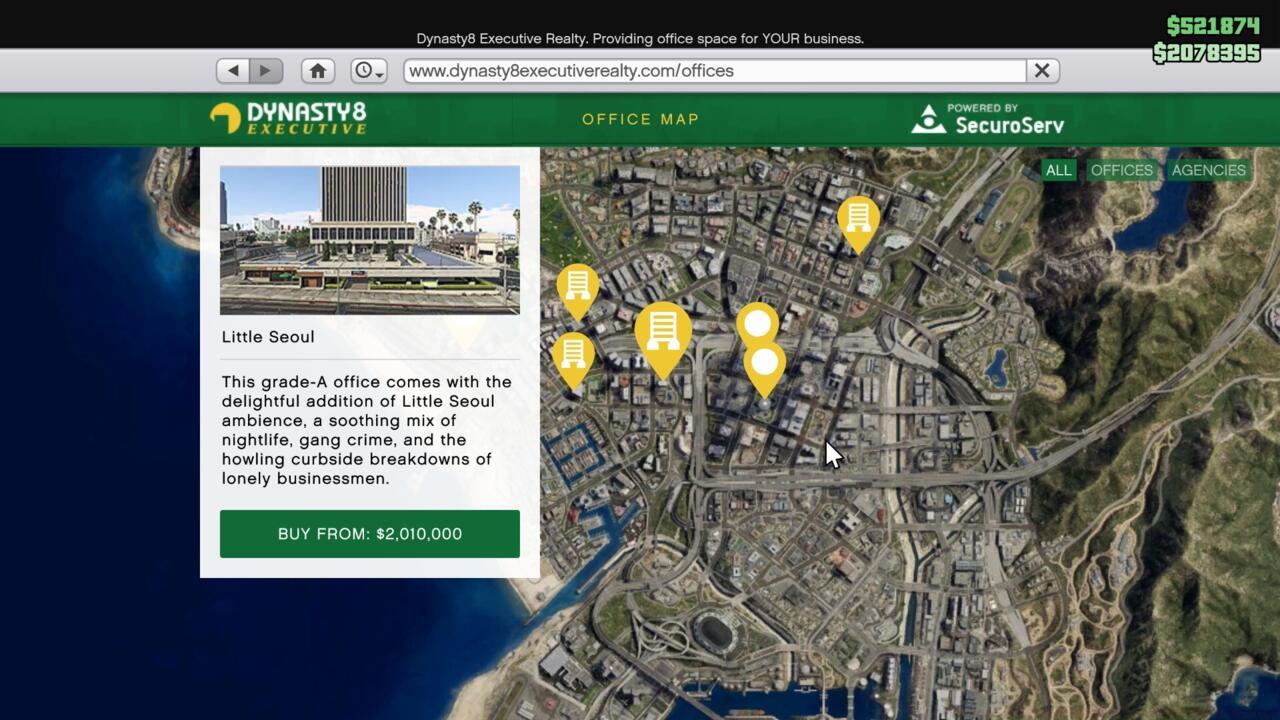
Task: Go back using the browser back arrow
Action: (x=233, y=71)
